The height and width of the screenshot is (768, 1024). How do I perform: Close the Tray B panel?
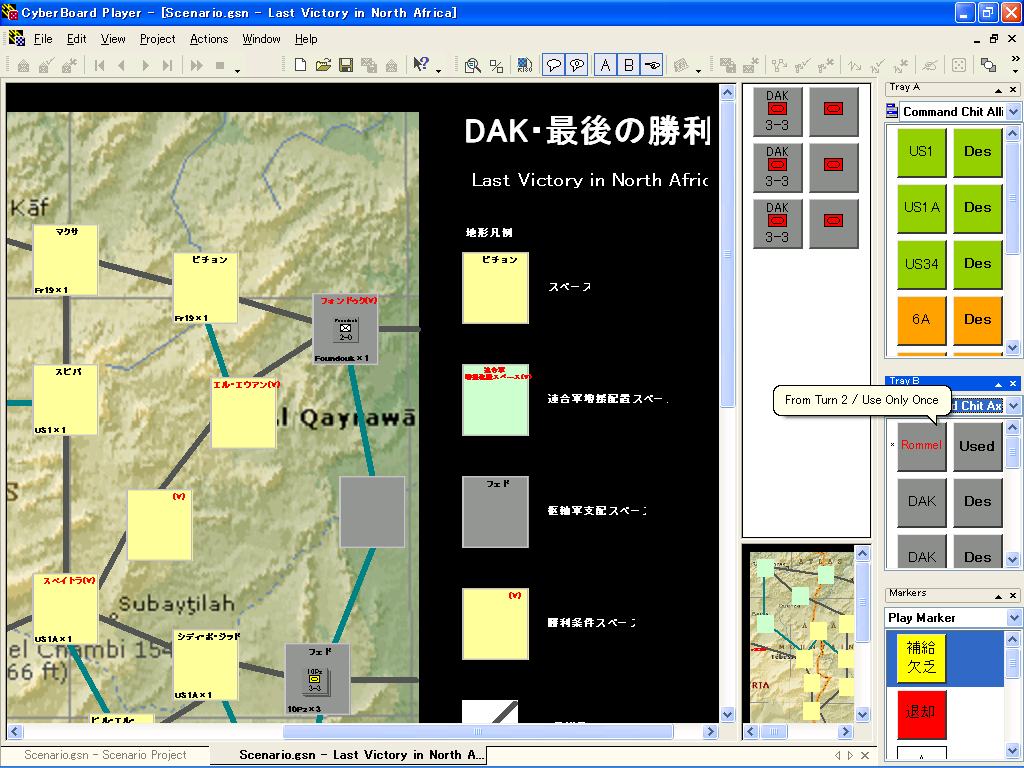tap(1013, 383)
